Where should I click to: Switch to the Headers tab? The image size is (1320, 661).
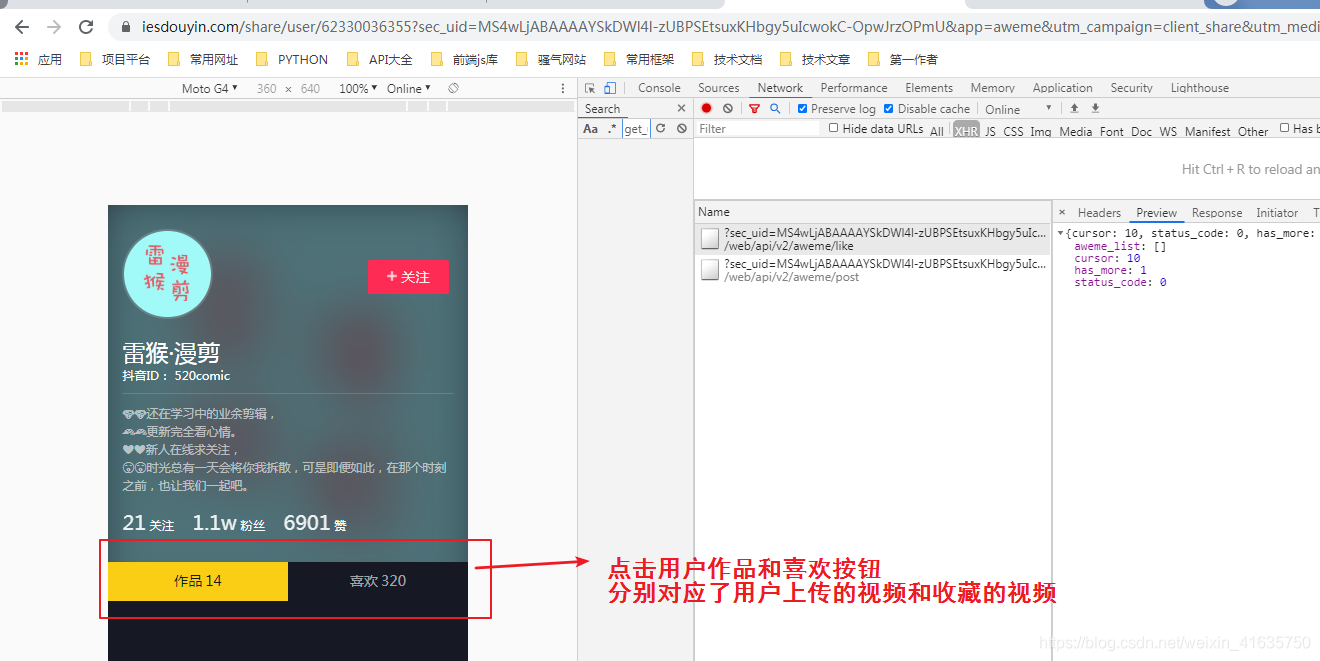coord(1099,213)
